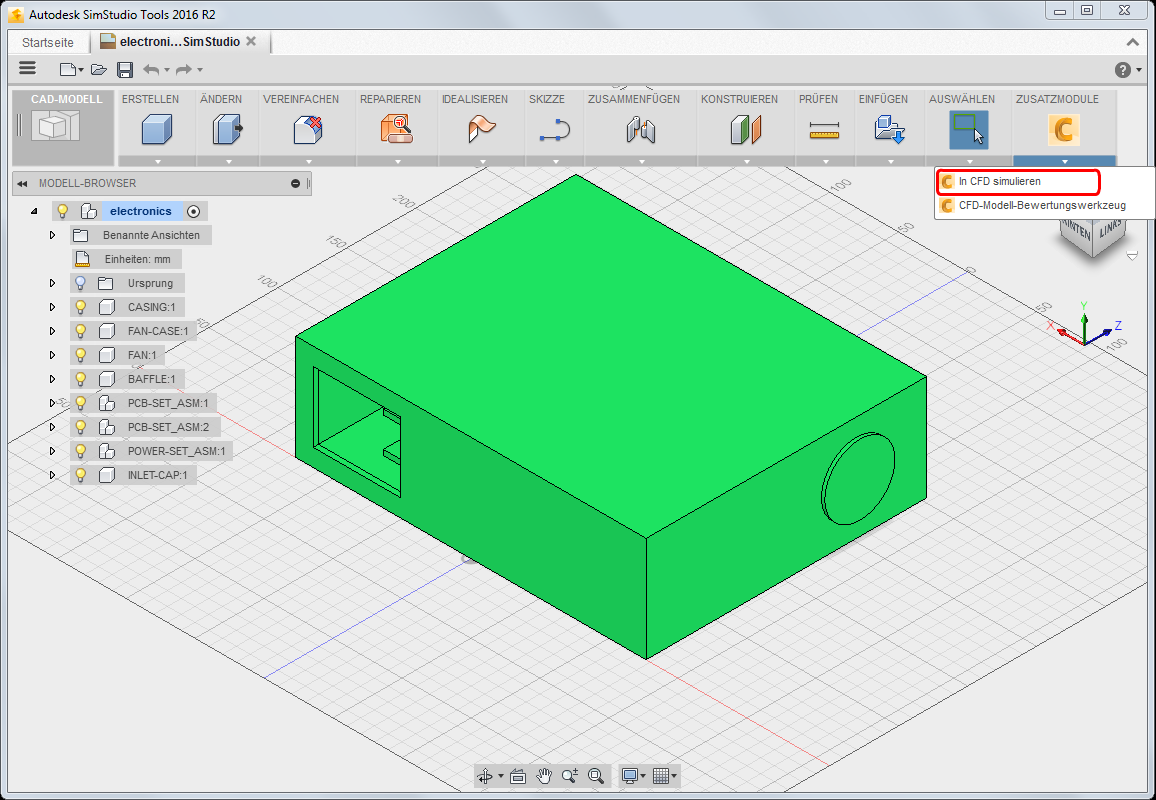Click the EINFÜGEN insert icon
1156x800 pixels.
pos(889,129)
